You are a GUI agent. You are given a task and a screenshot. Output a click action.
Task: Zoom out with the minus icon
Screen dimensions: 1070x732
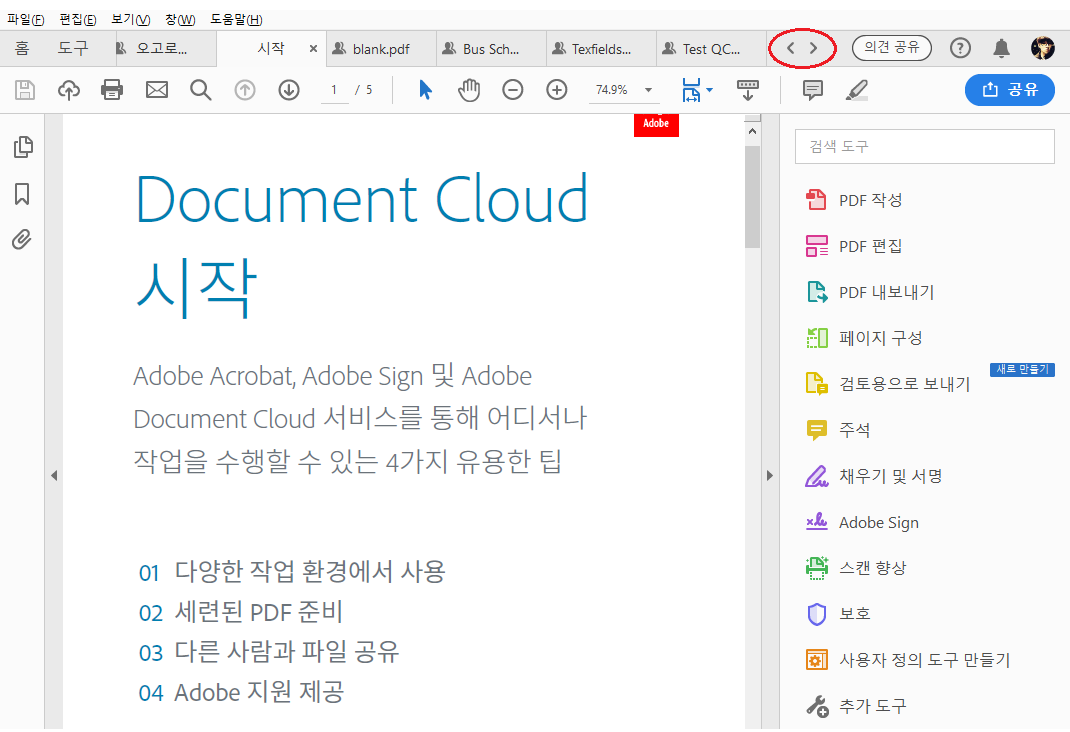pyautogui.click(x=512, y=89)
